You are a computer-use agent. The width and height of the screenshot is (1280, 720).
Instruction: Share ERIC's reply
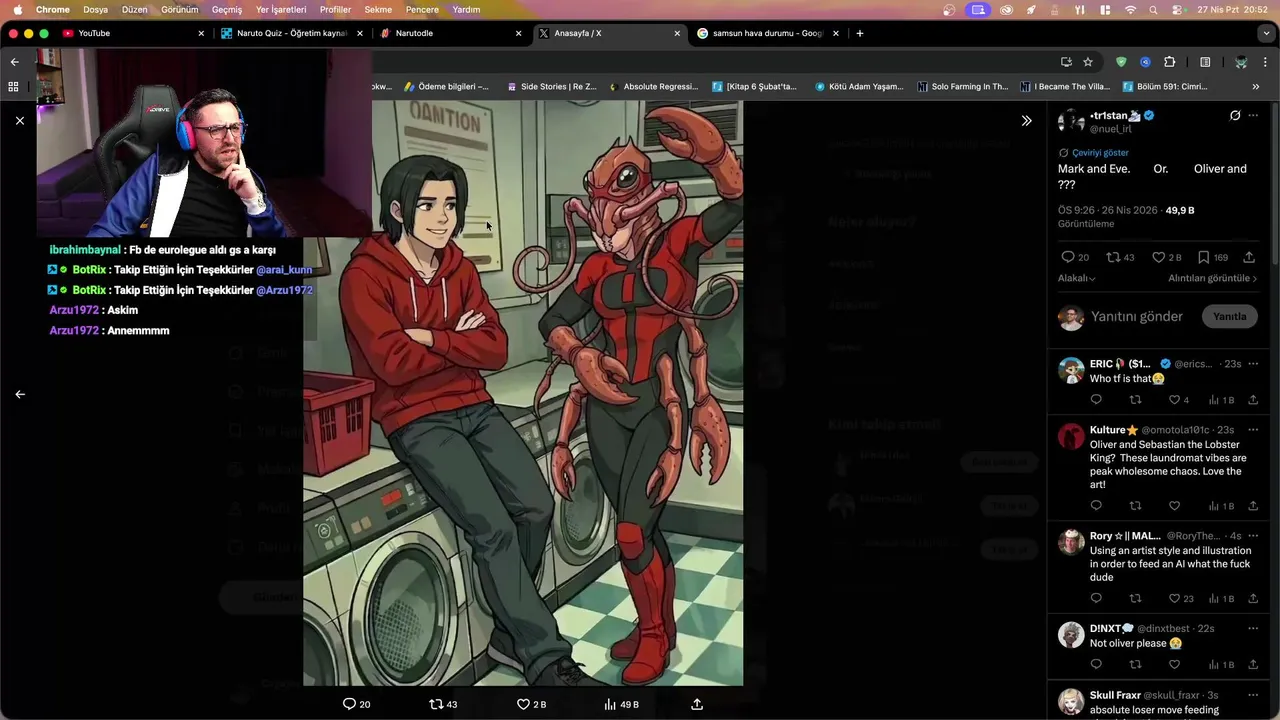coord(1253,400)
